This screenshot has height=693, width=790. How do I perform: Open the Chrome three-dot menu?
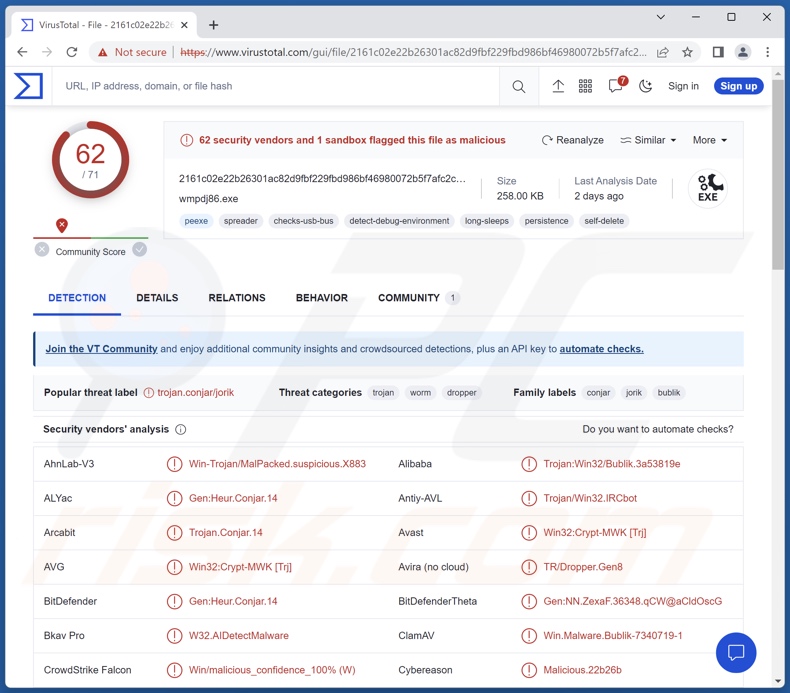[767, 52]
